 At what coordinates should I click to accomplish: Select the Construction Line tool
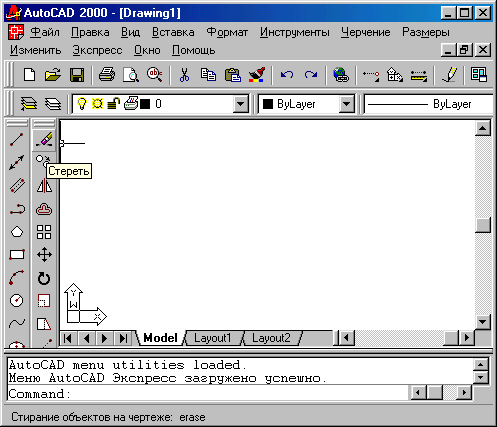[x=17, y=162]
